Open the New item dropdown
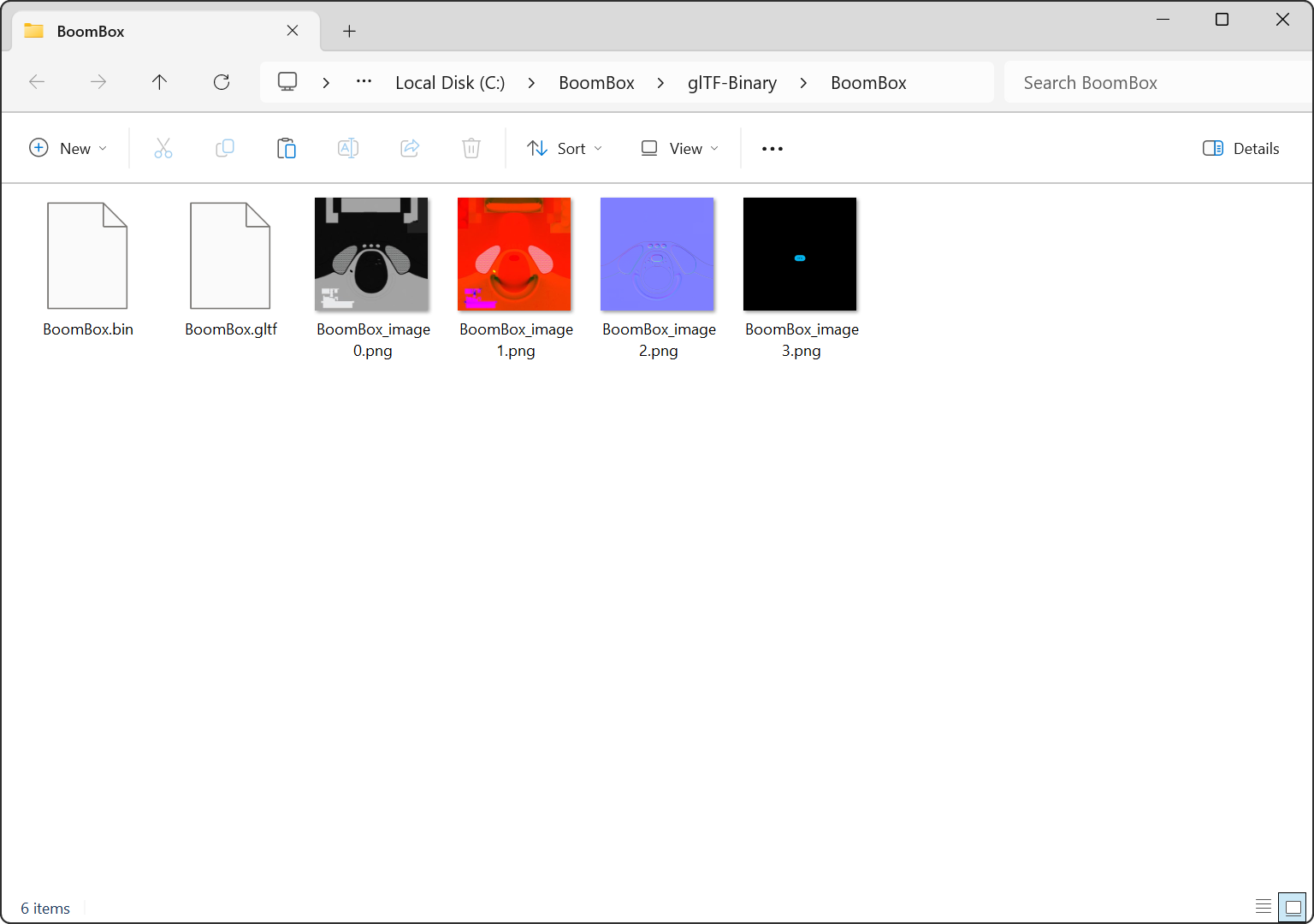Image resolution: width=1314 pixels, height=924 pixels. [68, 148]
